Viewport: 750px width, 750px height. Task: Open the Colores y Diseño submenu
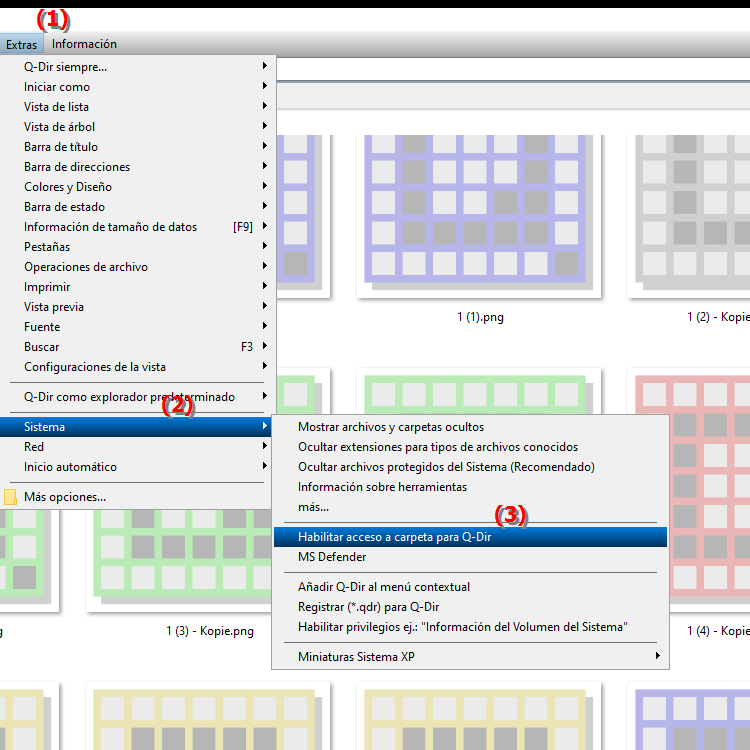coord(138,187)
